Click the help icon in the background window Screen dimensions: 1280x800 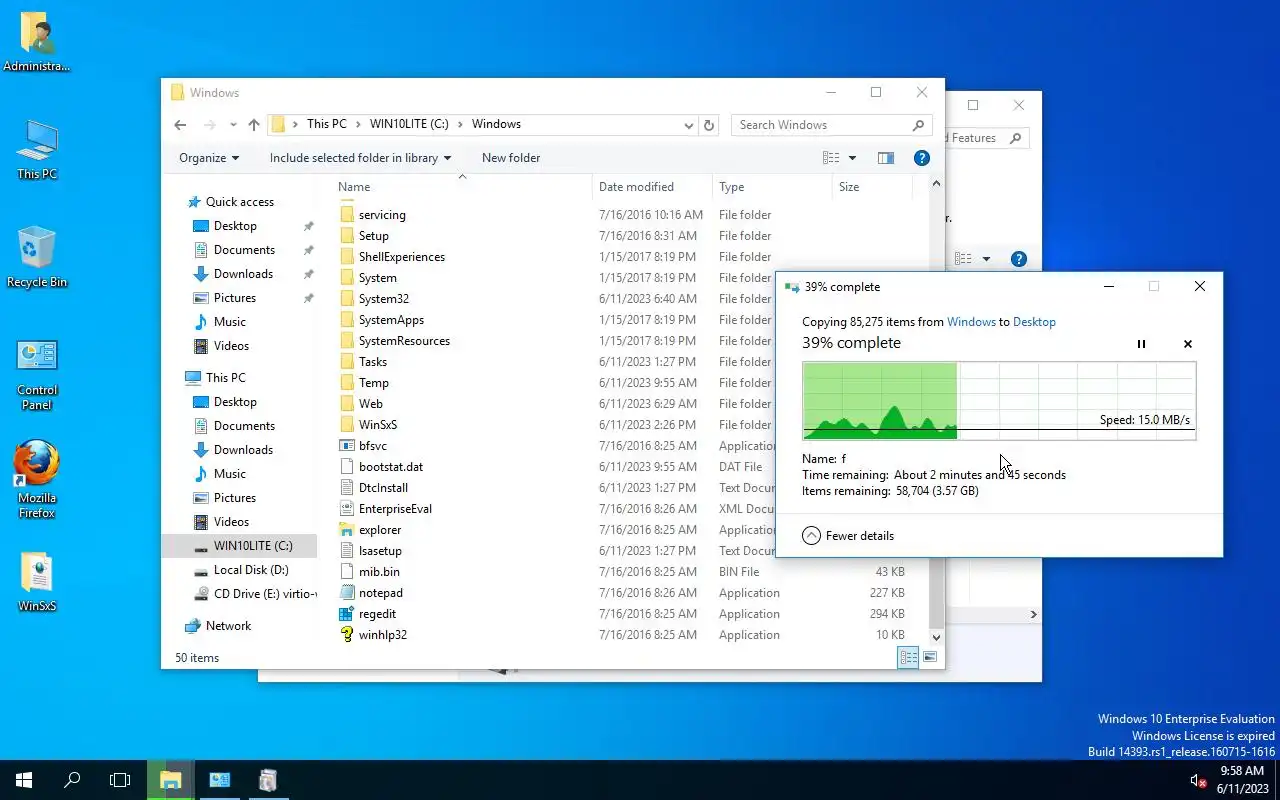click(x=1019, y=259)
